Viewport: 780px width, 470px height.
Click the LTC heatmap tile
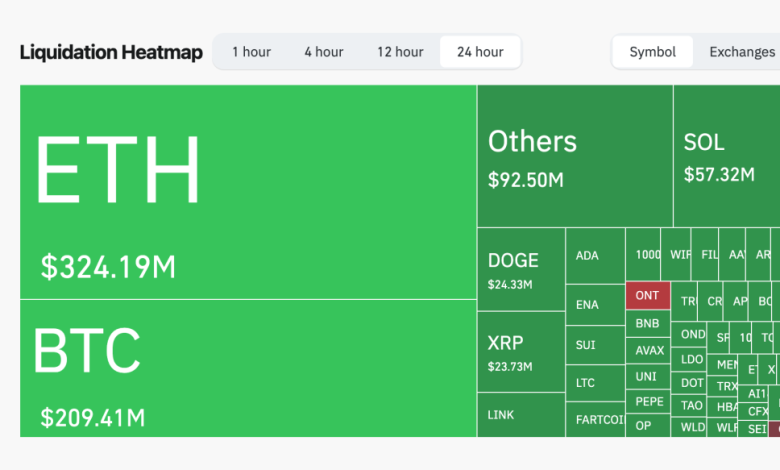pyautogui.click(x=595, y=383)
